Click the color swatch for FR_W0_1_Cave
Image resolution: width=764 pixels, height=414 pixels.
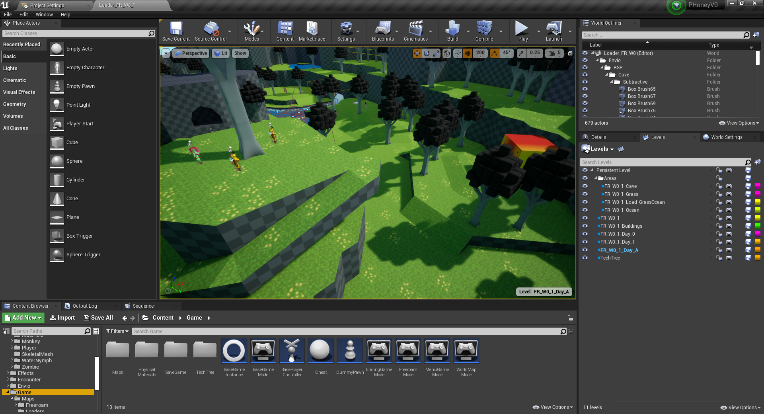point(758,186)
